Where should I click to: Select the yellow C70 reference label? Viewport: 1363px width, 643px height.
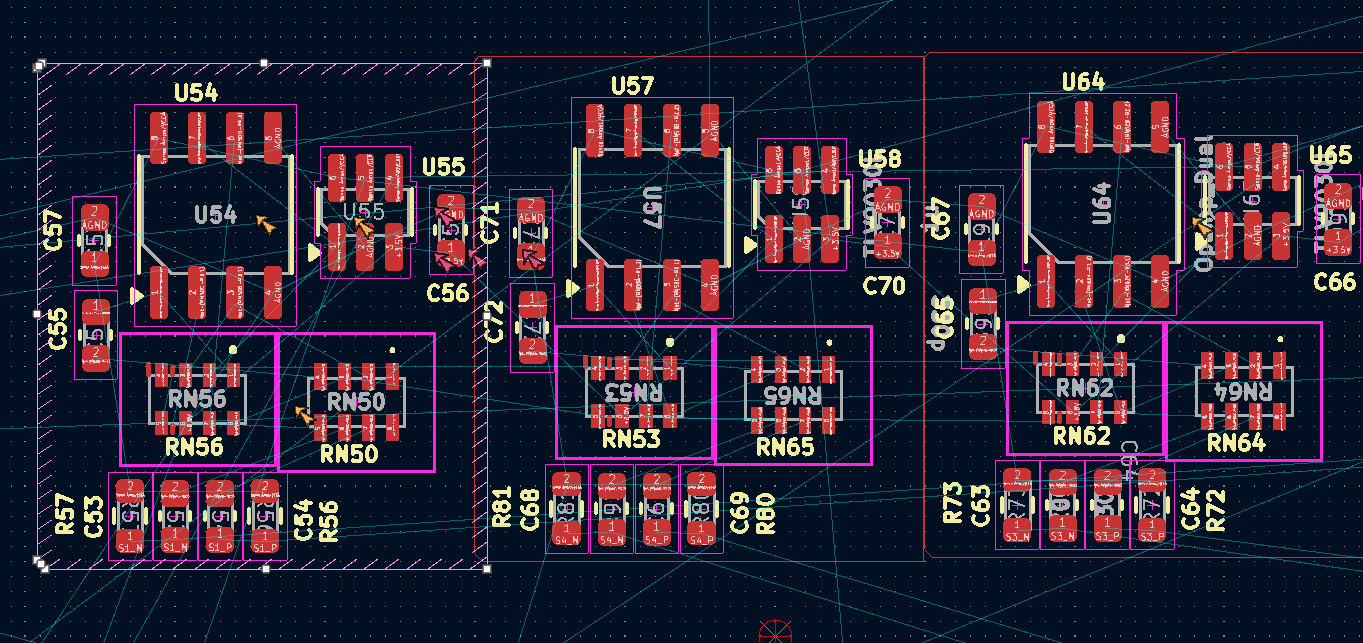pyautogui.click(x=884, y=286)
